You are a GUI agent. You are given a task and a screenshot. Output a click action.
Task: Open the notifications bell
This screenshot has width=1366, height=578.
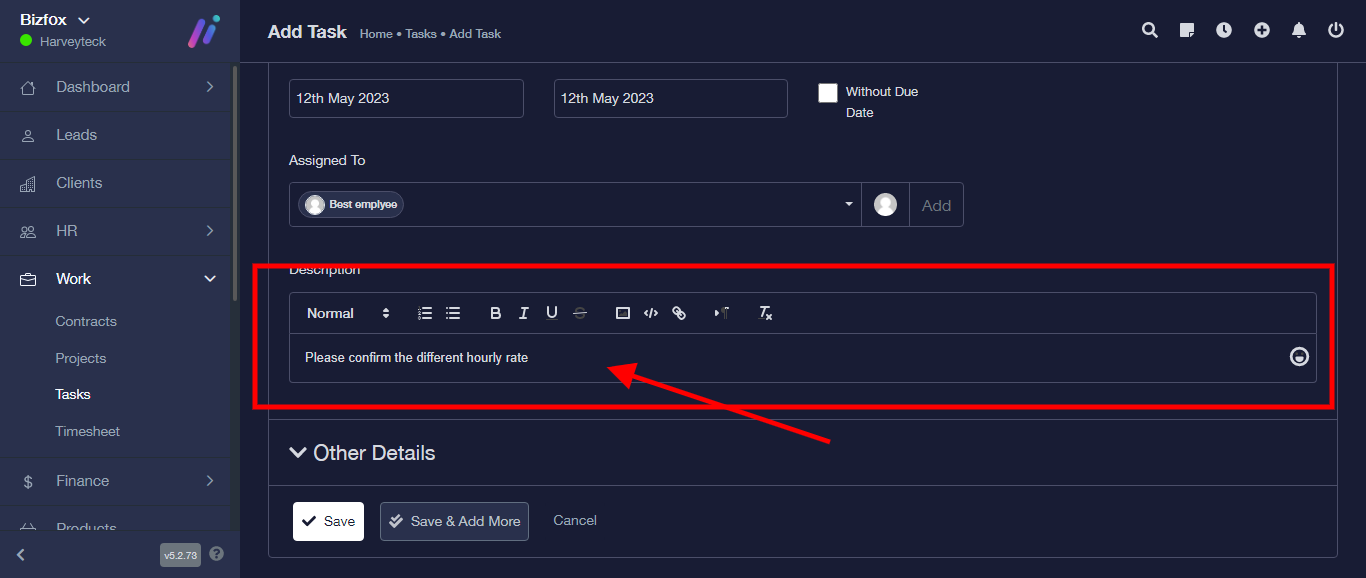(x=1299, y=30)
